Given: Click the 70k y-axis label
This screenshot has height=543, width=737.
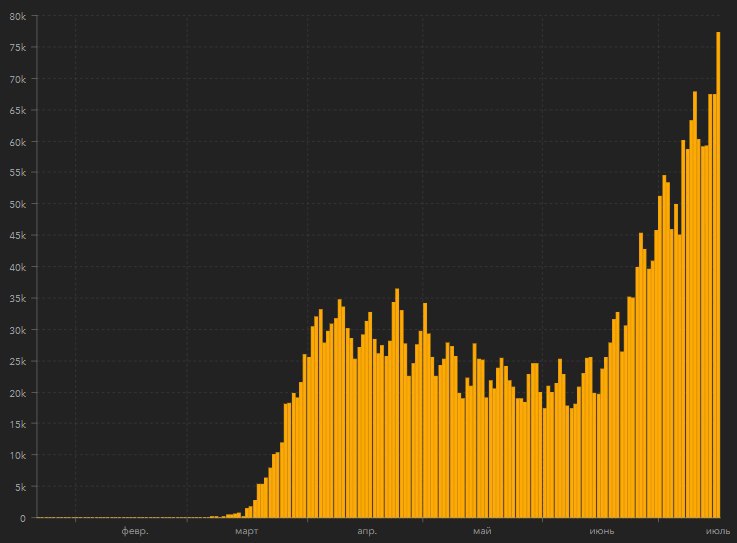Looking at the screenshot, I should point(17,79).
